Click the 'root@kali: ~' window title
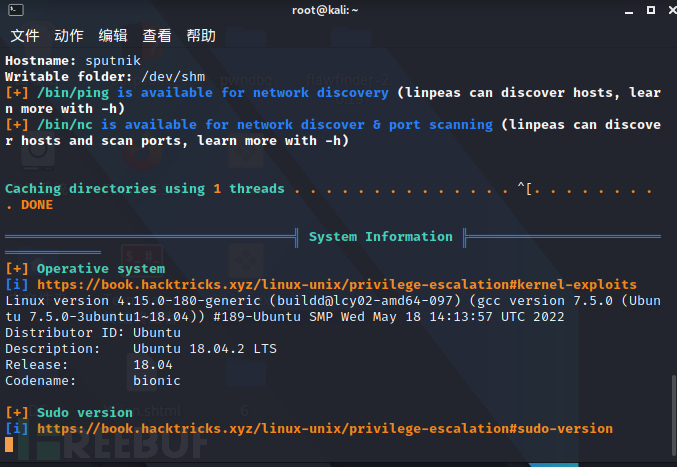This screenshot has width=677, height=467. coord(325,10)
